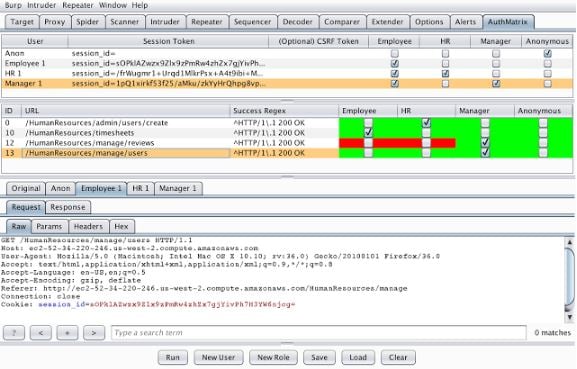This screenshot has width=577, height=369.
Task: Click the Run button
Action: 173,357
